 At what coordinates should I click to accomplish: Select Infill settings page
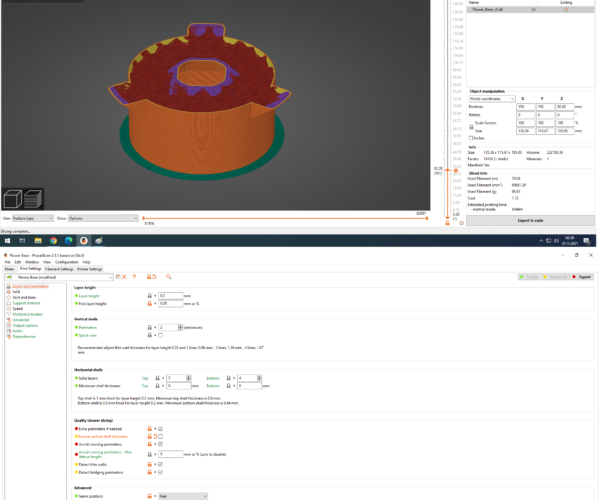pos(16,292)
